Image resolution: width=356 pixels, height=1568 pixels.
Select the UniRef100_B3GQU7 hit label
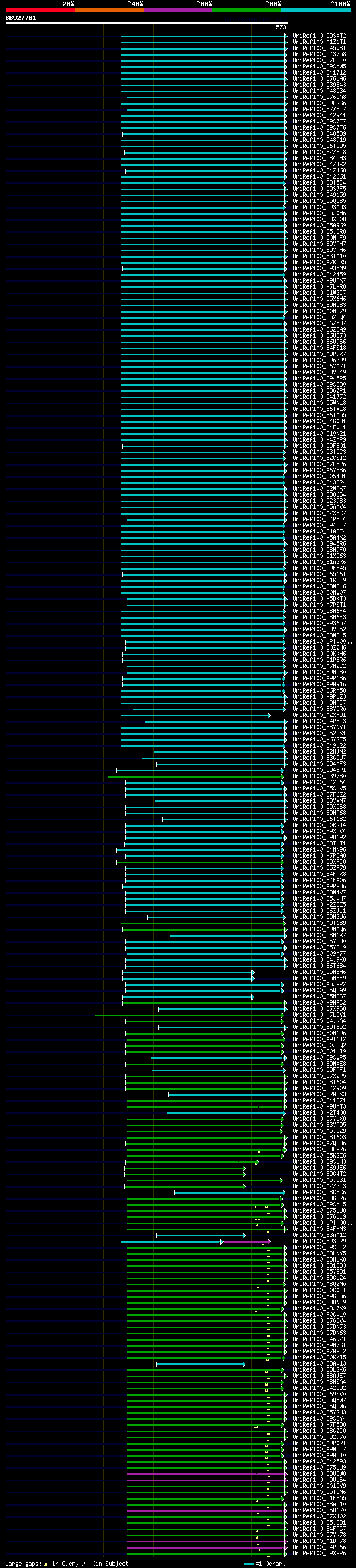[319, 758]
